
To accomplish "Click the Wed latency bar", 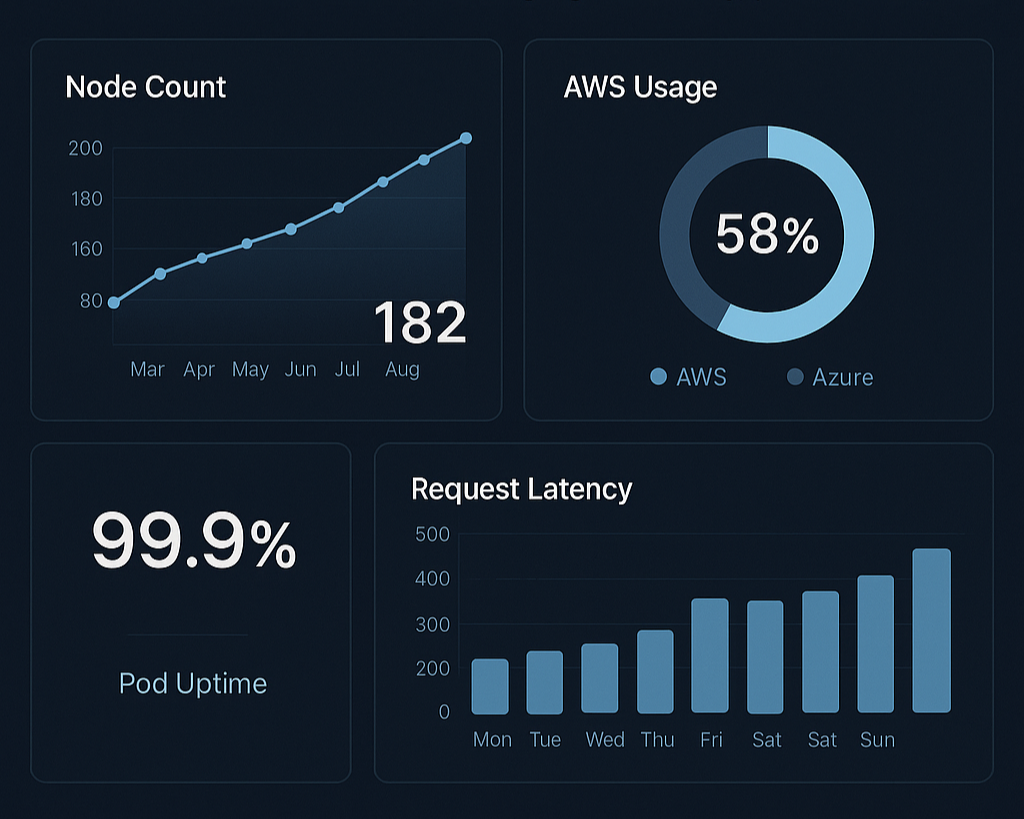I will click(x=600, y=678).
